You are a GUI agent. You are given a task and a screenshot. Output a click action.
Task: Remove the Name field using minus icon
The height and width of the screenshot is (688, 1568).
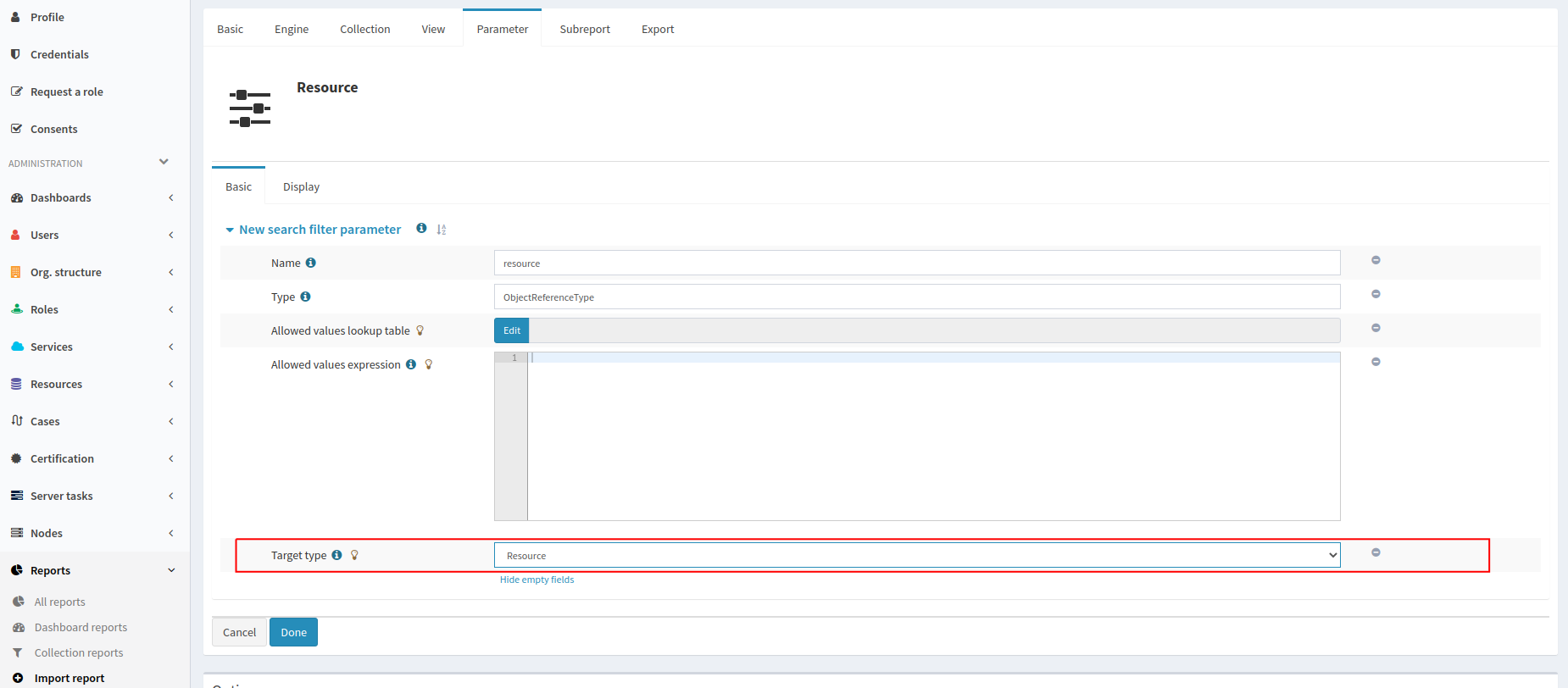point(1376,260)
